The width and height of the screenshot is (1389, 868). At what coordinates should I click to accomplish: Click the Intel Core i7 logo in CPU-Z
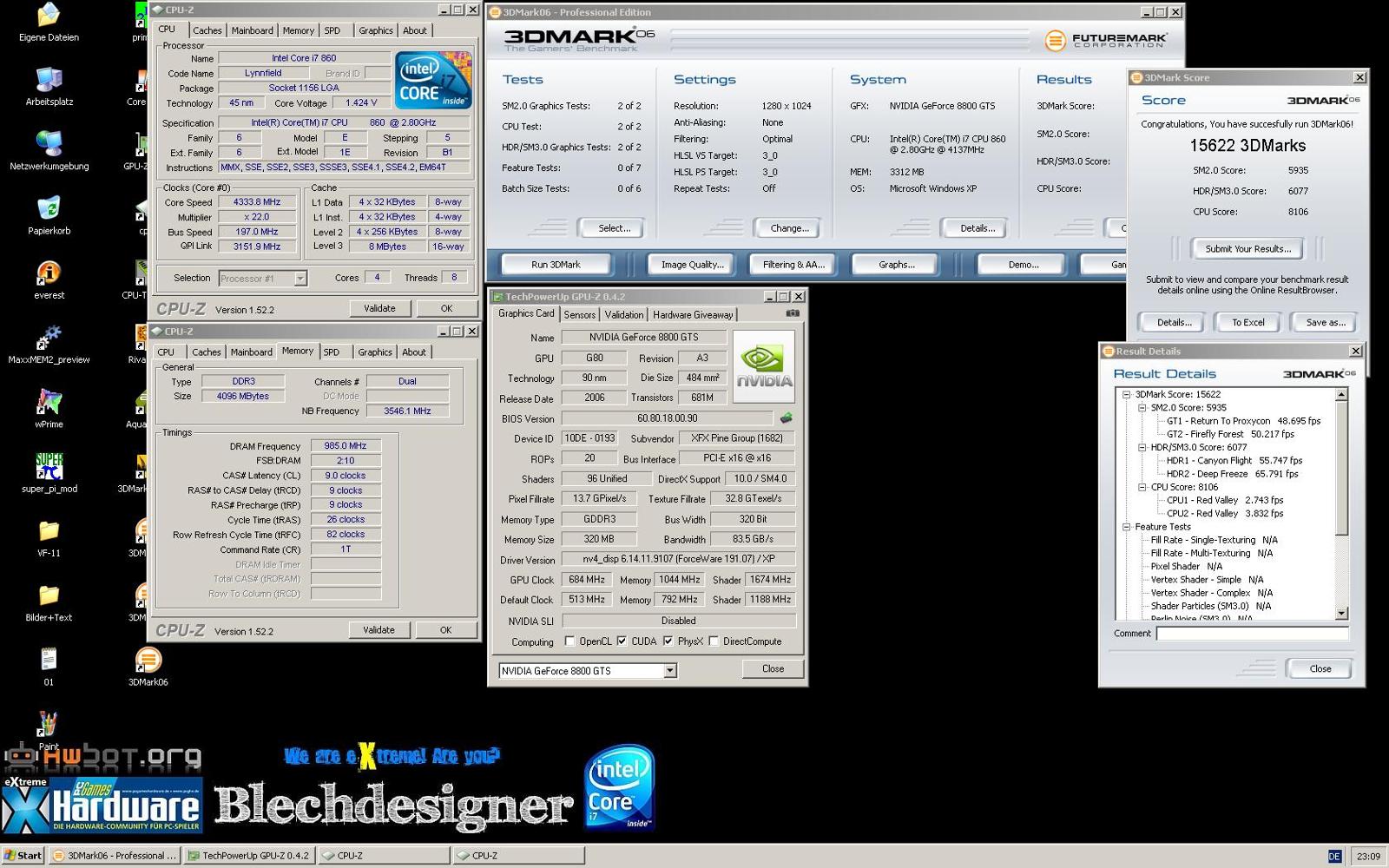pyautogui.click(x=433, y=80)
